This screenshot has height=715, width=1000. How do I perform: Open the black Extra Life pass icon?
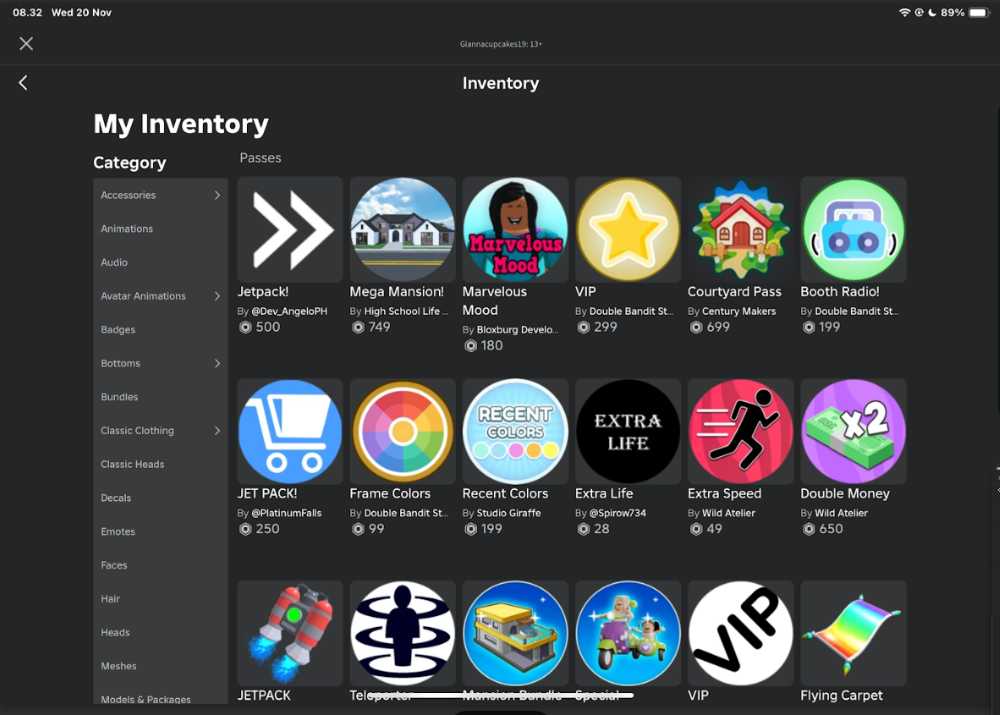point(628,431)
